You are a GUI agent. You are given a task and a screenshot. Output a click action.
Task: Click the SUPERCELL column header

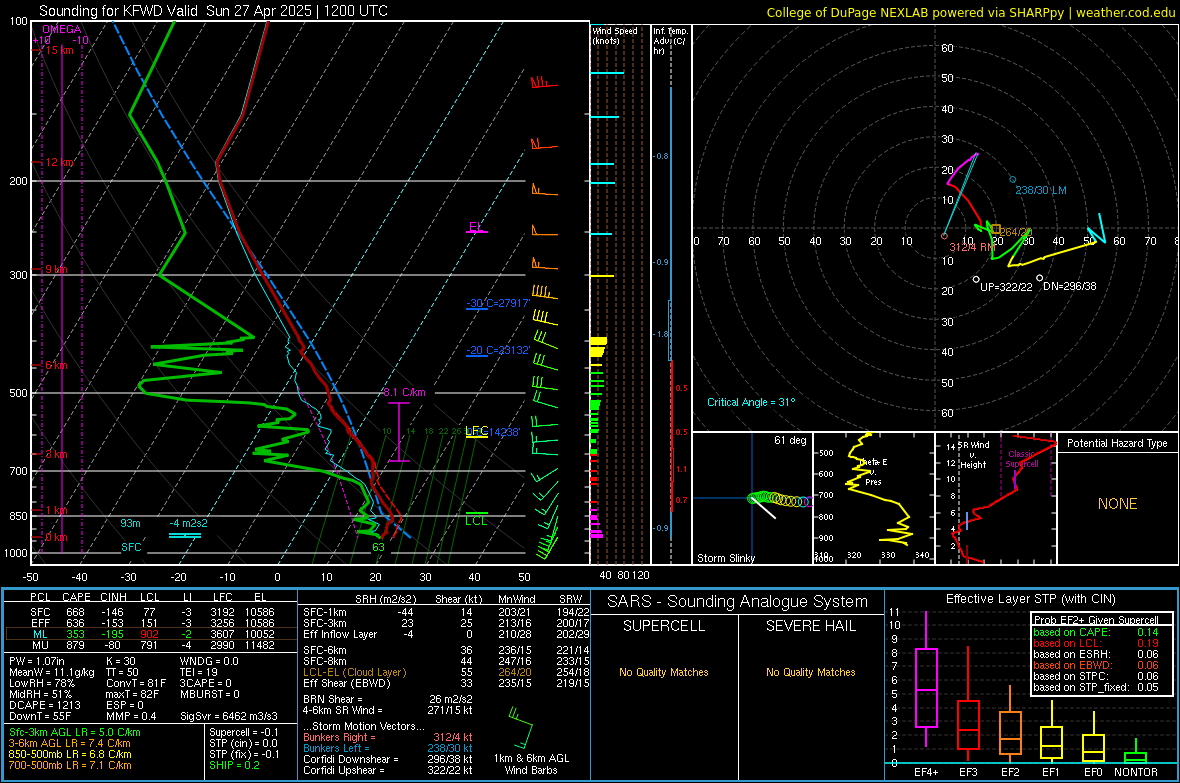pos(664,626)
